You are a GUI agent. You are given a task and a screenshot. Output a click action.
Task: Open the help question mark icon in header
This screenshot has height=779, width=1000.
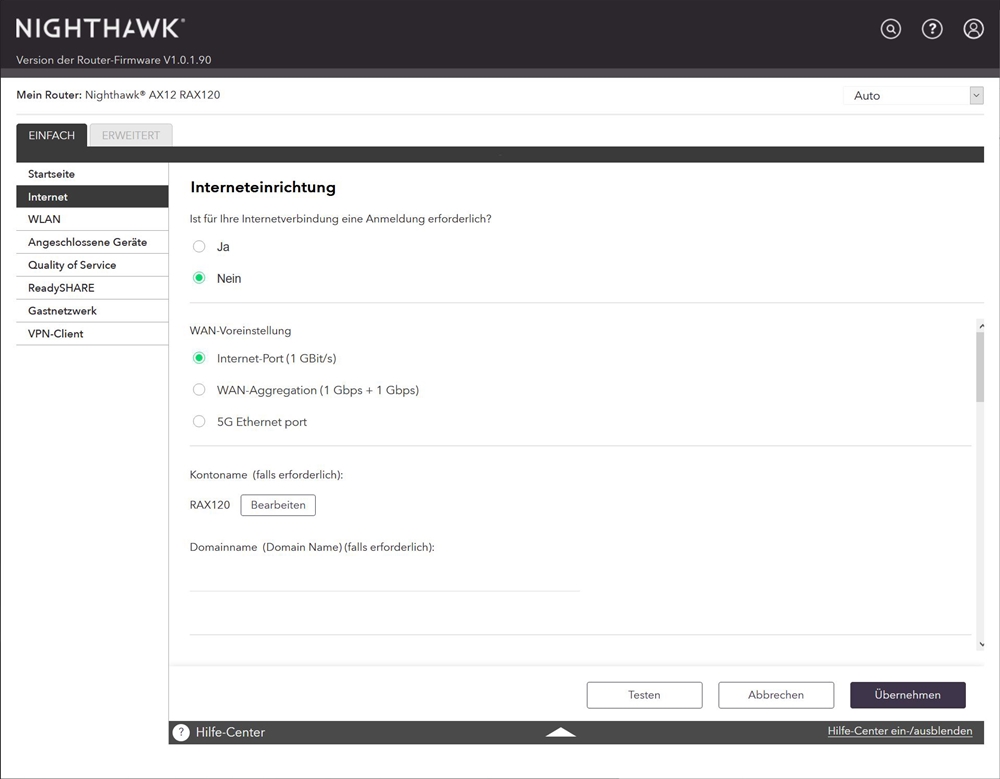click(932, 29)
